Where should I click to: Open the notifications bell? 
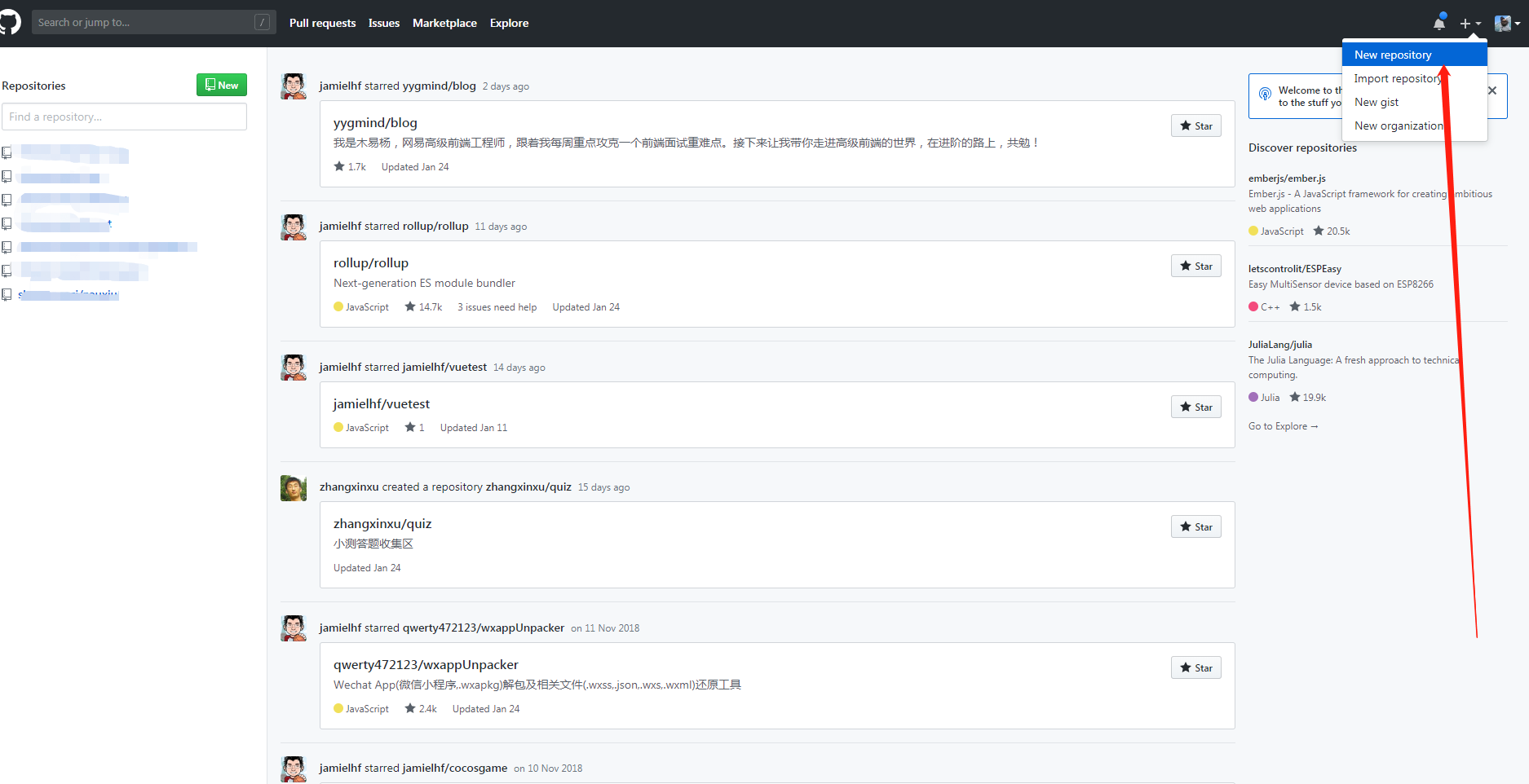point(1439,23)
